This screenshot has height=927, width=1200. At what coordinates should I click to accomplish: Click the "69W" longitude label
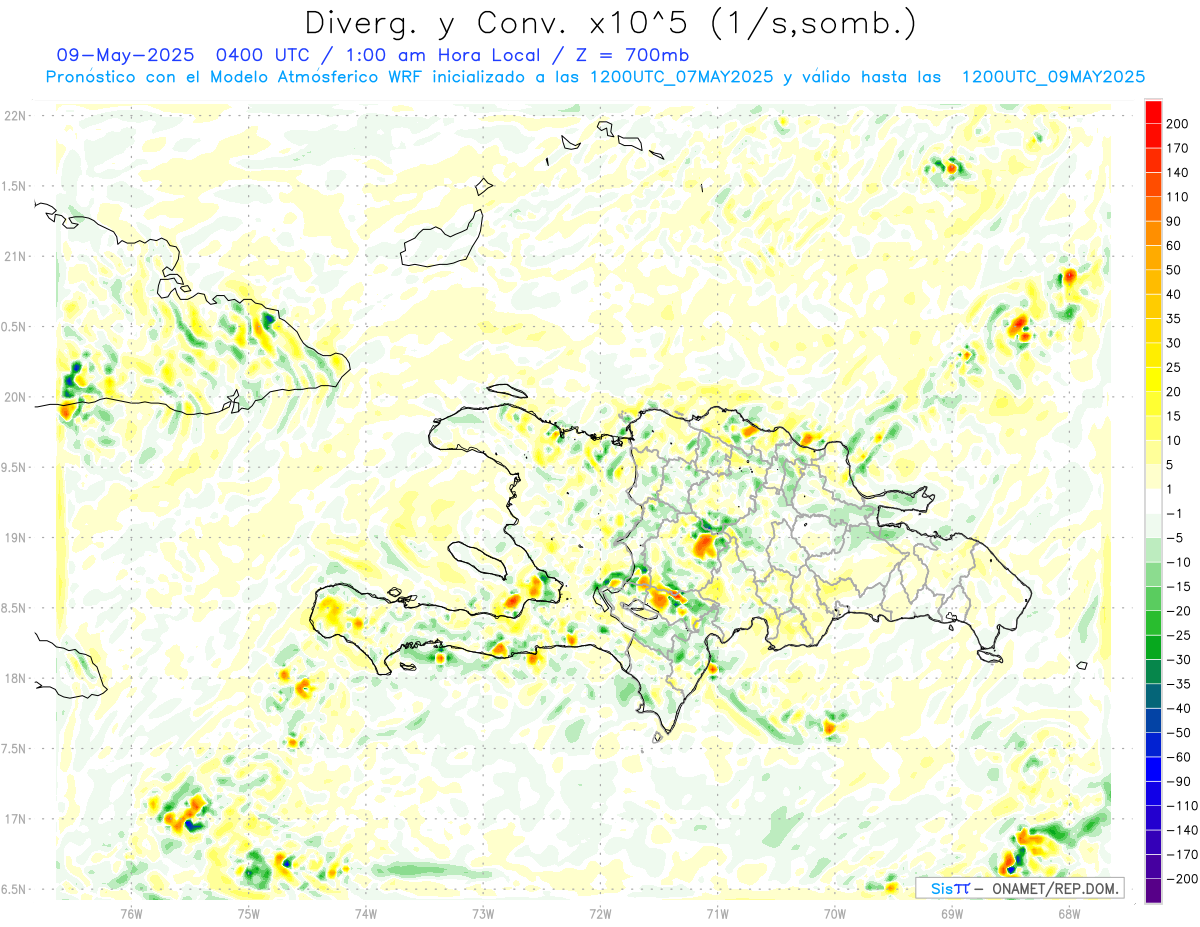coord(952,912)
